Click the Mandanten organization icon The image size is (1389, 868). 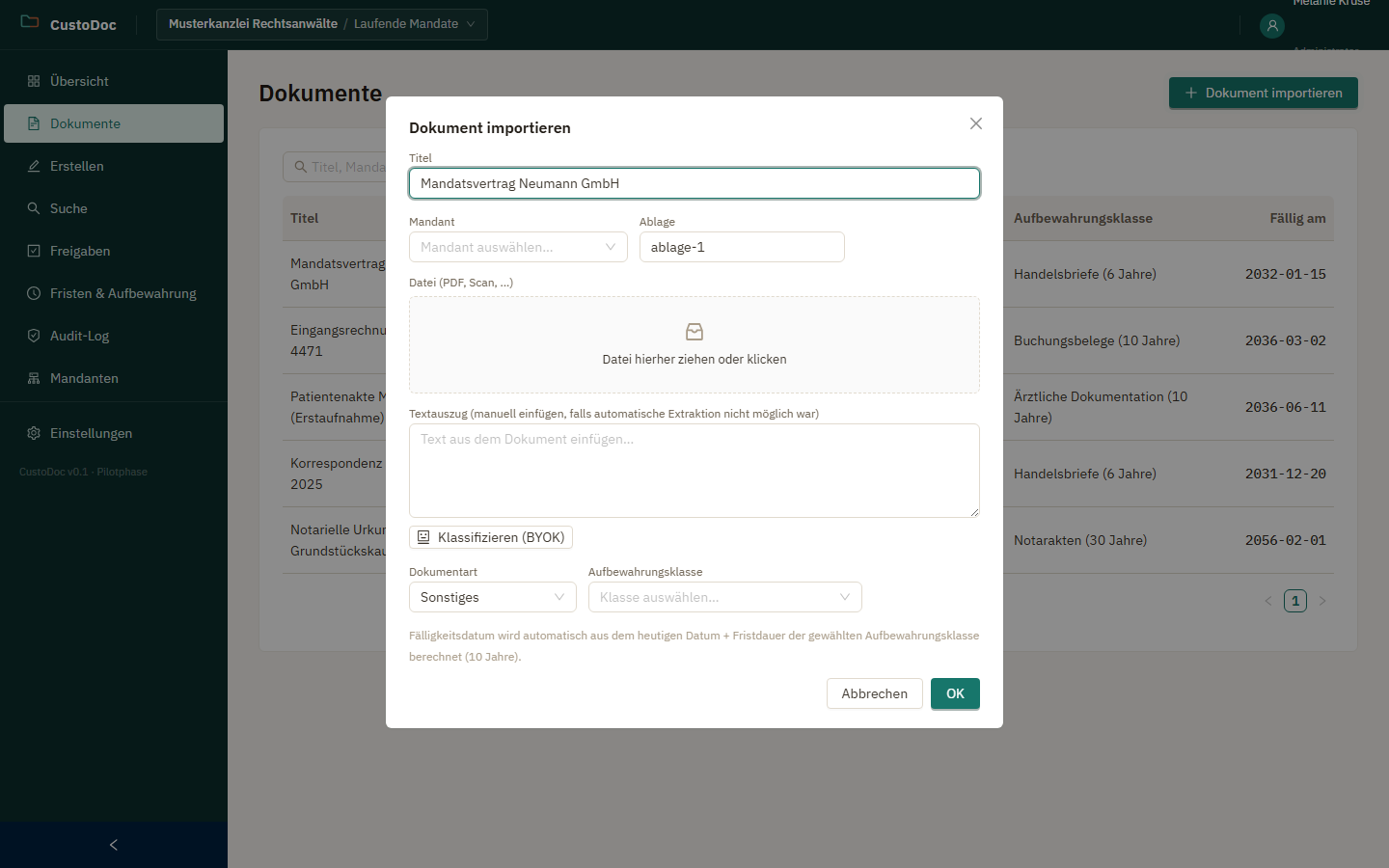(x=34, y=378)
